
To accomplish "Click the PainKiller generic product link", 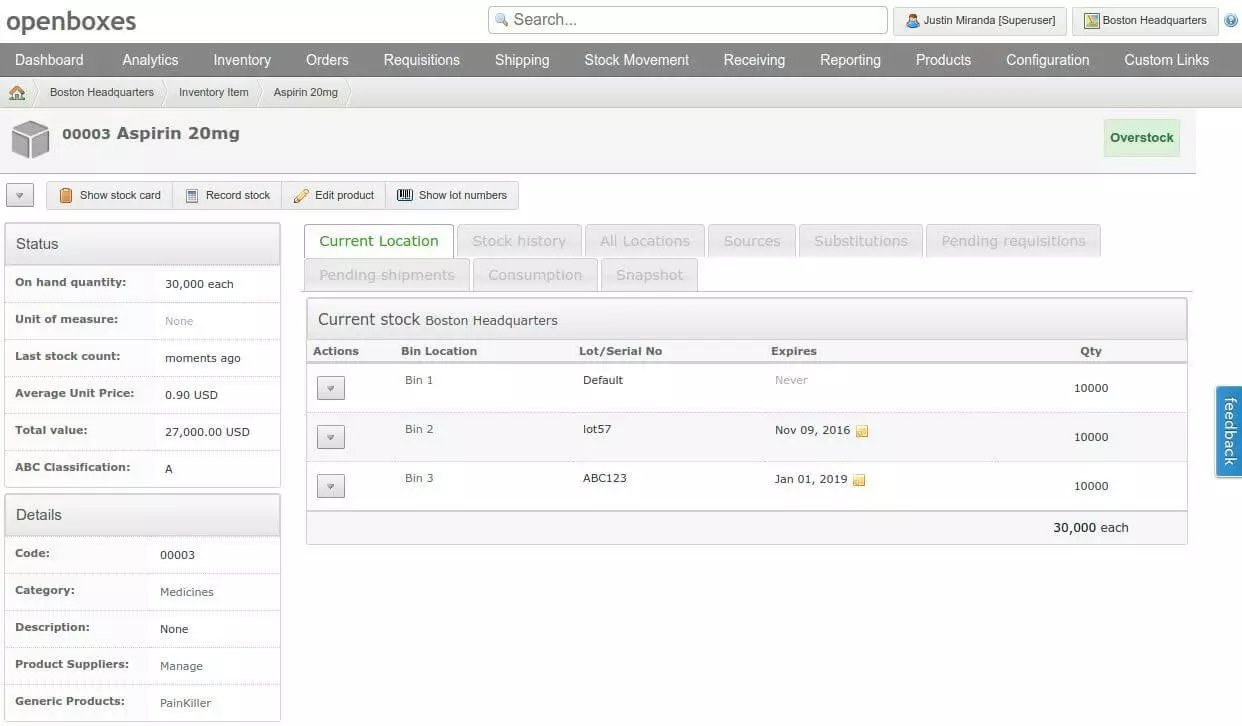I will tap(186, 703).
